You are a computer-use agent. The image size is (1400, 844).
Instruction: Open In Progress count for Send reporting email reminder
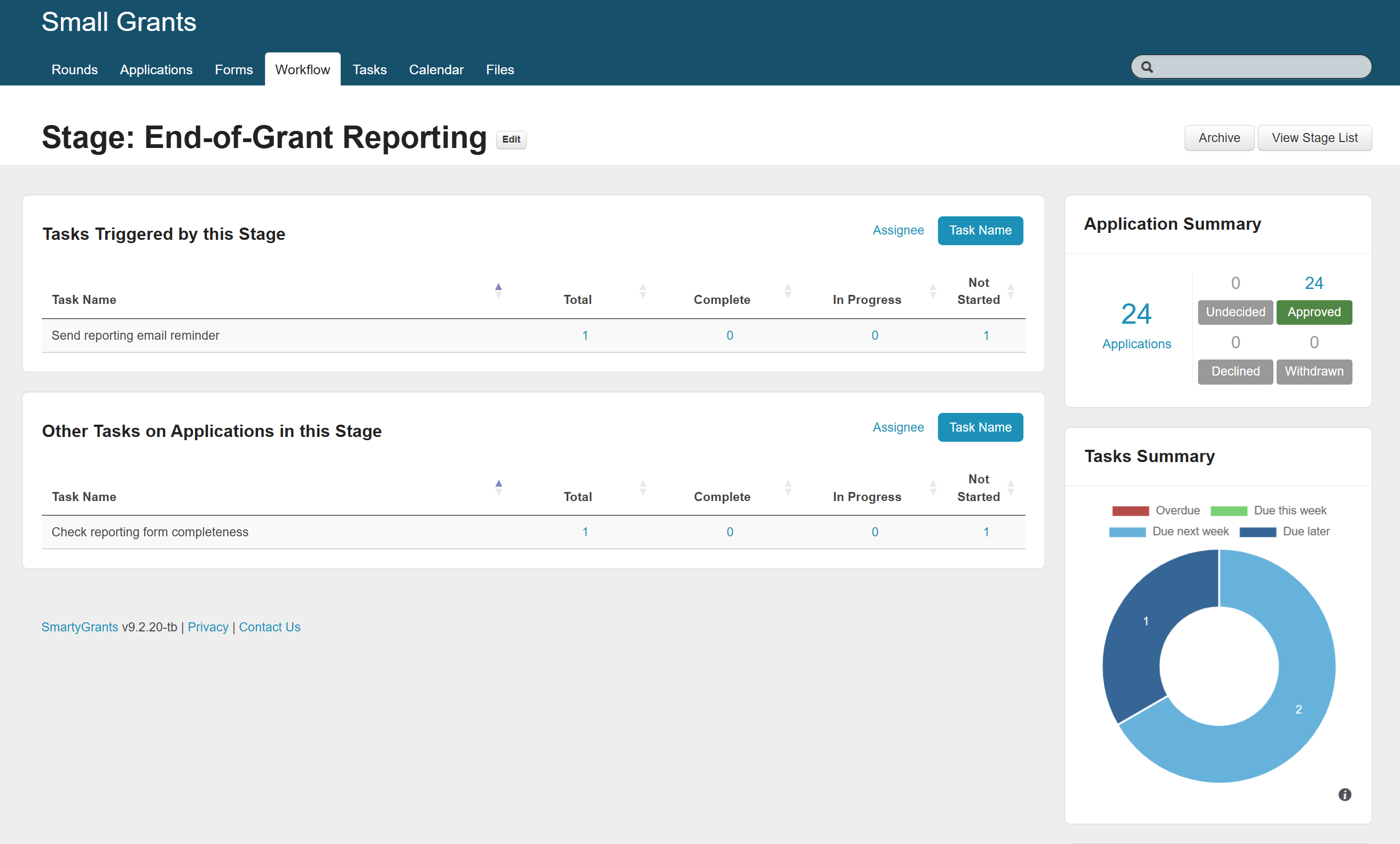coord(875,335)
